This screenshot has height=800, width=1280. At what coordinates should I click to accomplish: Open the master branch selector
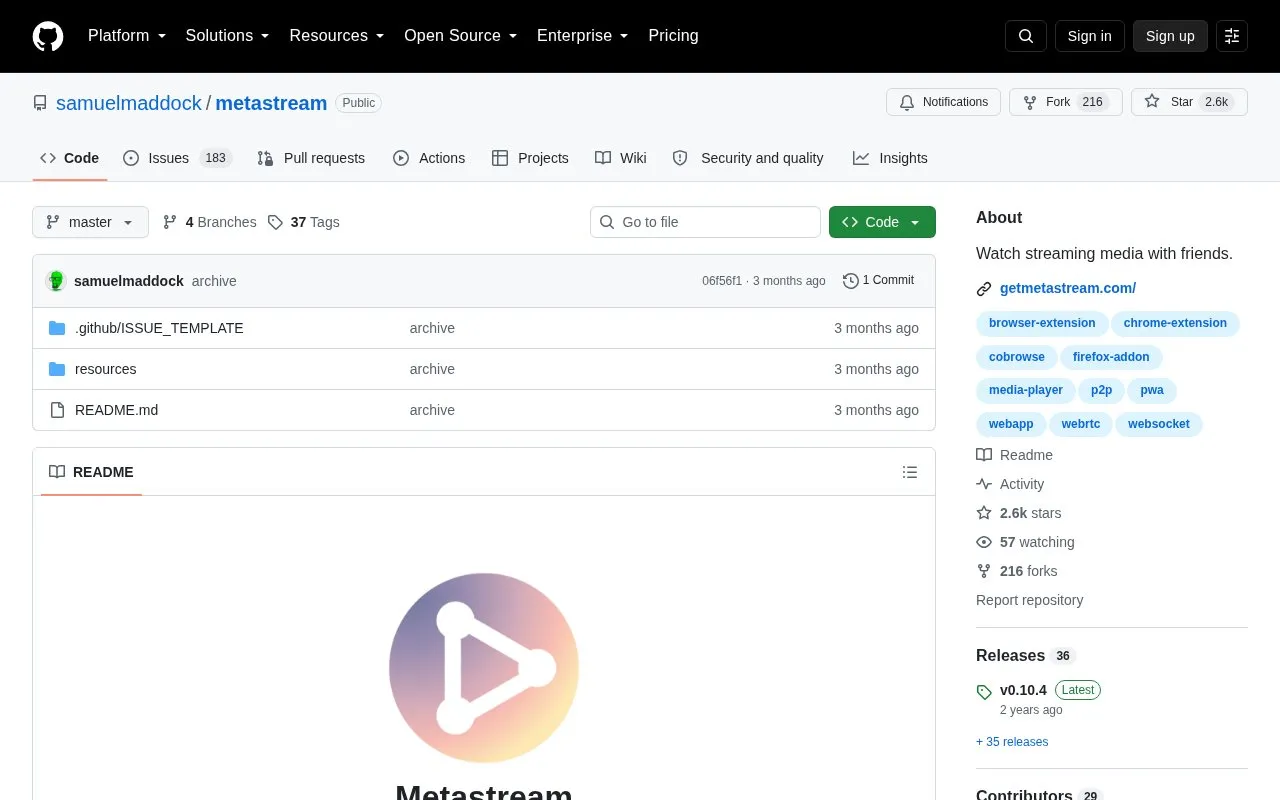[90, 222]
